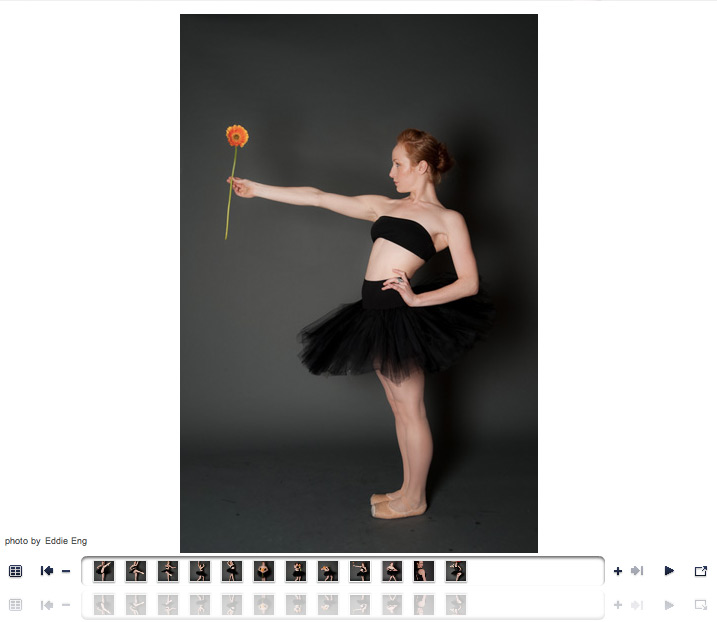This screenshot has height=622, width=717.
Task: Open the third thumbnail in the filmstrip
Action: [x=168, y=571]
